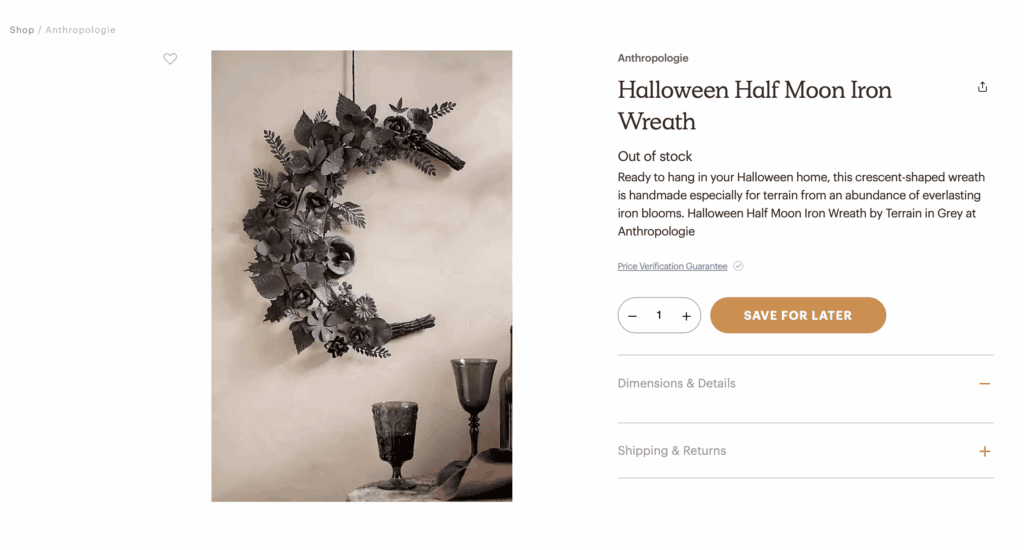Expand Shipping & Returns plus icon
1024x550 pixels.
(x=984, y=451)
